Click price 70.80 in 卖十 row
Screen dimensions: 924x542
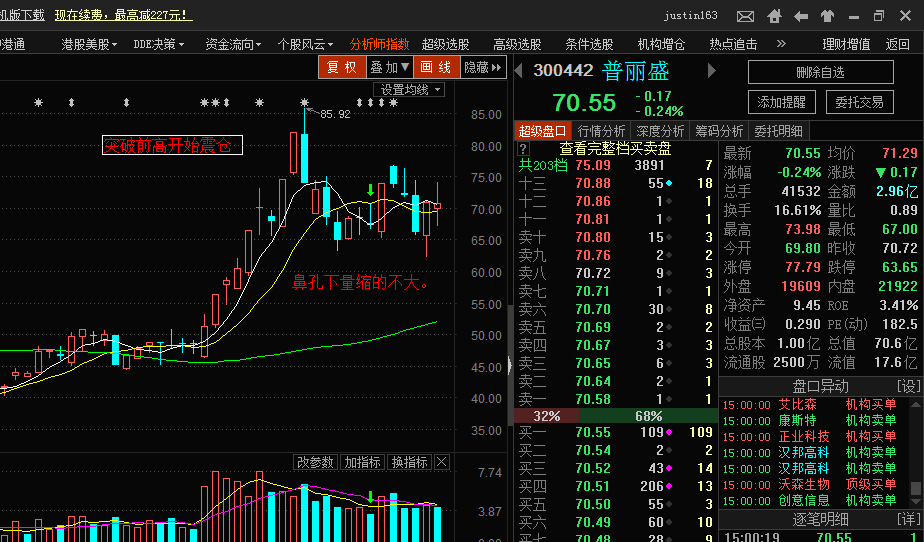pyautogui.click(x=593, y=237)
